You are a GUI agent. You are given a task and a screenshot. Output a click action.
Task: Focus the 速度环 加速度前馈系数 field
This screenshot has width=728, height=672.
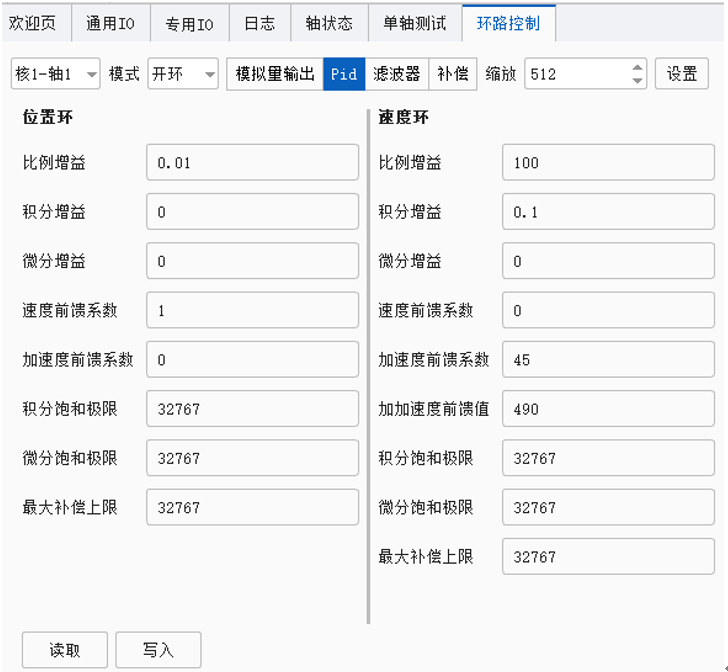click(608, 360)
